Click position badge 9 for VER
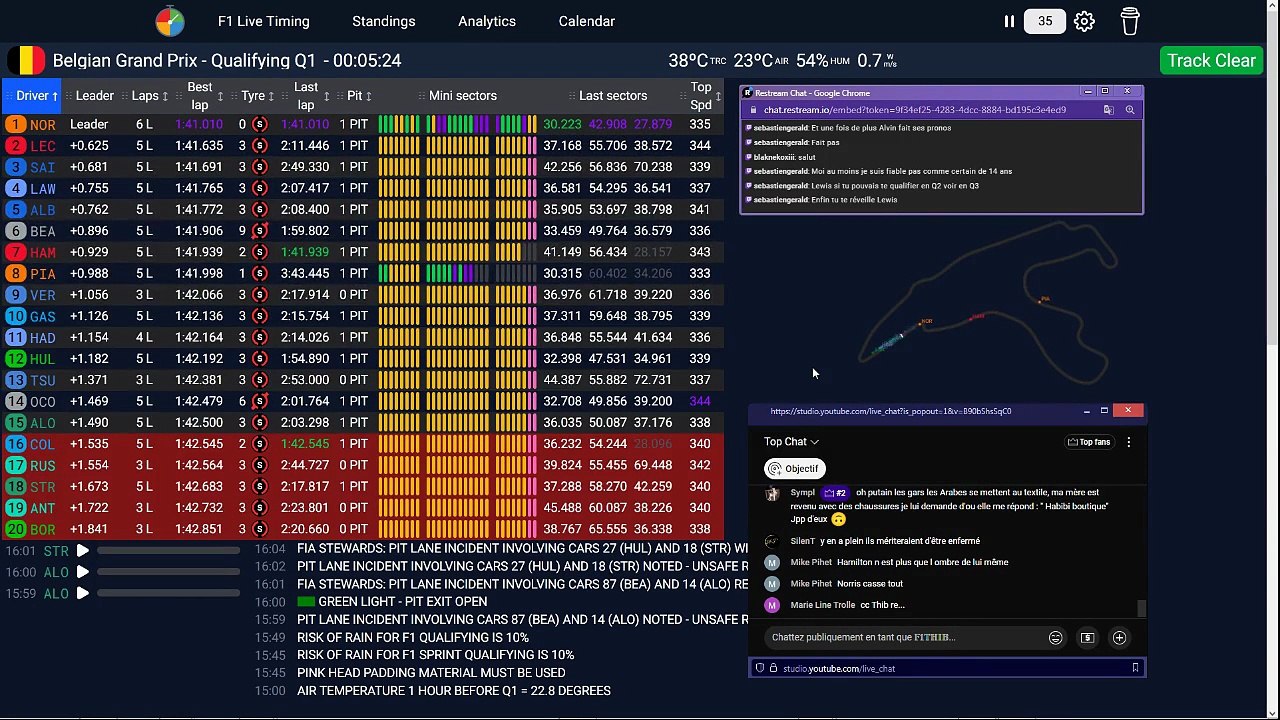 point(15,295)
